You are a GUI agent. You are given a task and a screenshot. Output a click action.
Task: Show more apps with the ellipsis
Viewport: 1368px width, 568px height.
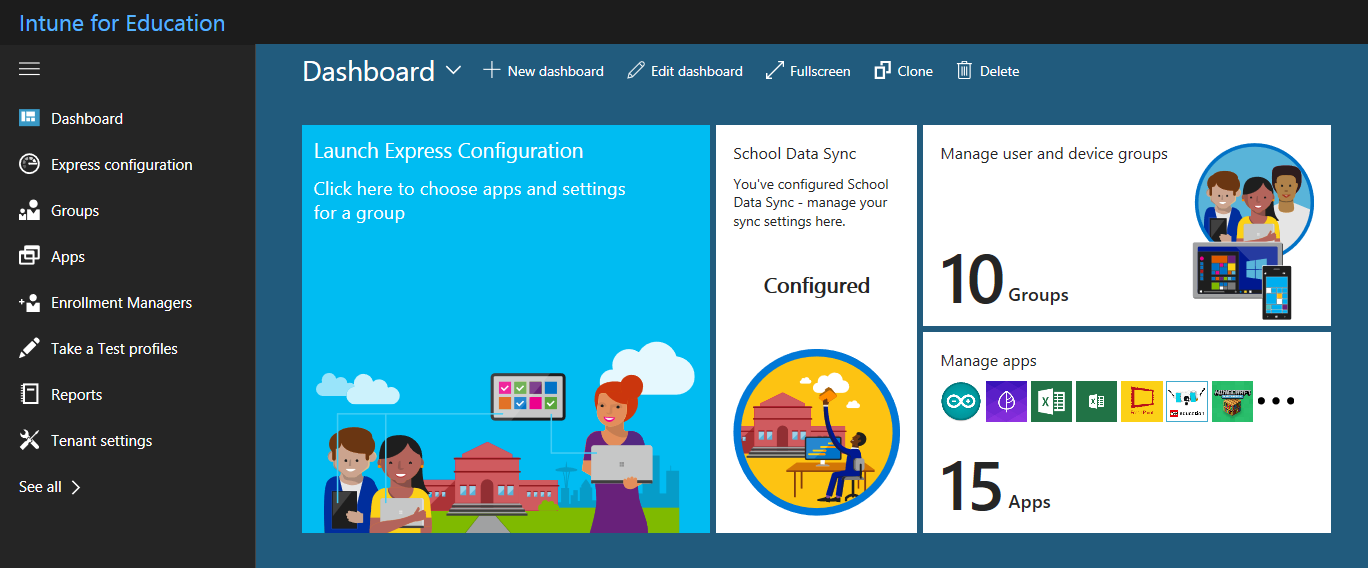tap(1276, 401)
